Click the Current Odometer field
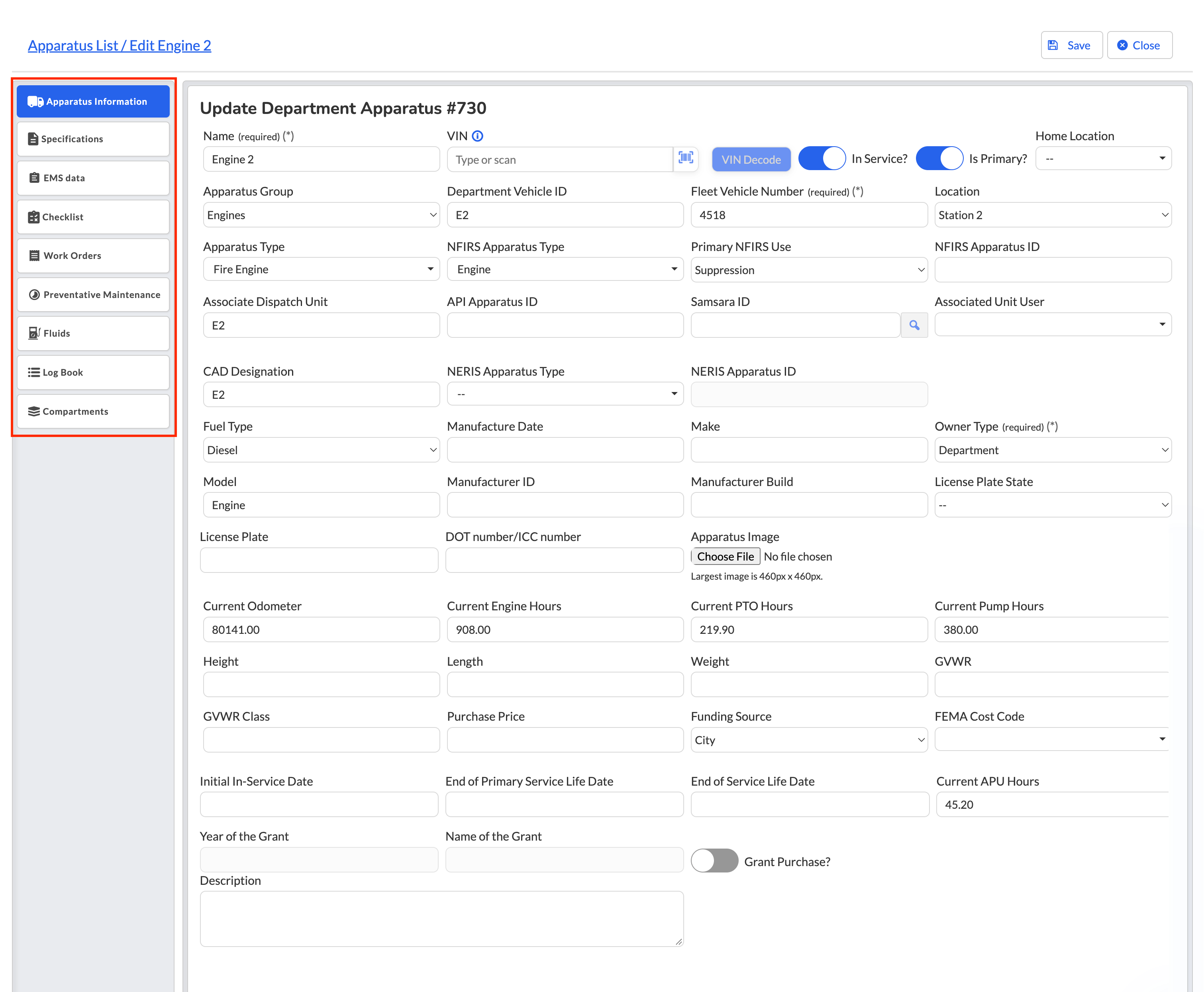 (321, 630)
